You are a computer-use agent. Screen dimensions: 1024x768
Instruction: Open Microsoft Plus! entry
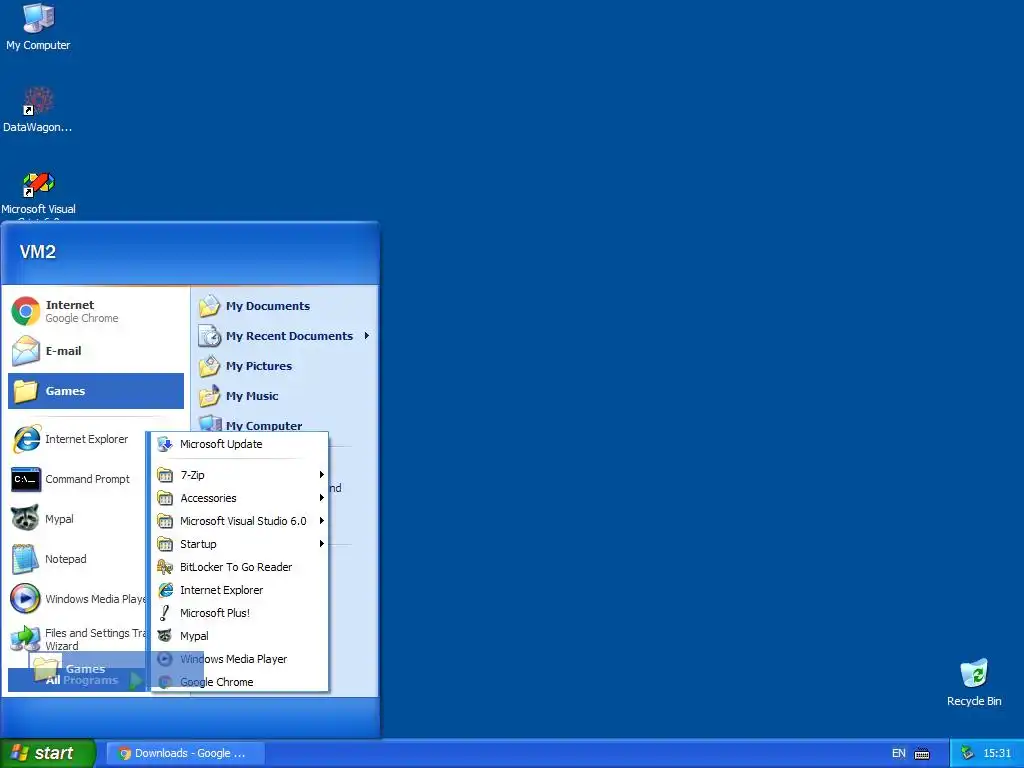click(x=240, y=613)
